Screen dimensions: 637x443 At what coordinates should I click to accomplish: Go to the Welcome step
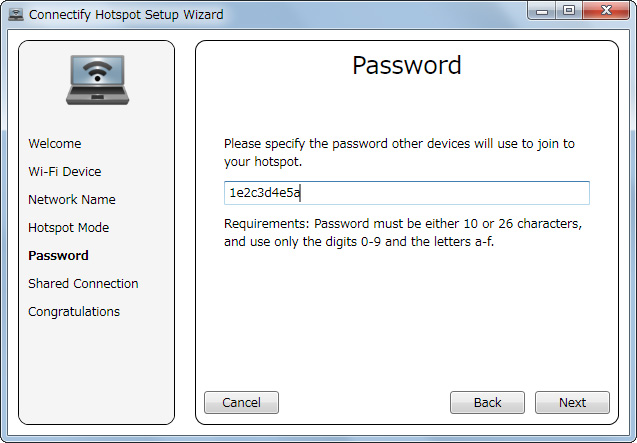click(x=55, y=144)
